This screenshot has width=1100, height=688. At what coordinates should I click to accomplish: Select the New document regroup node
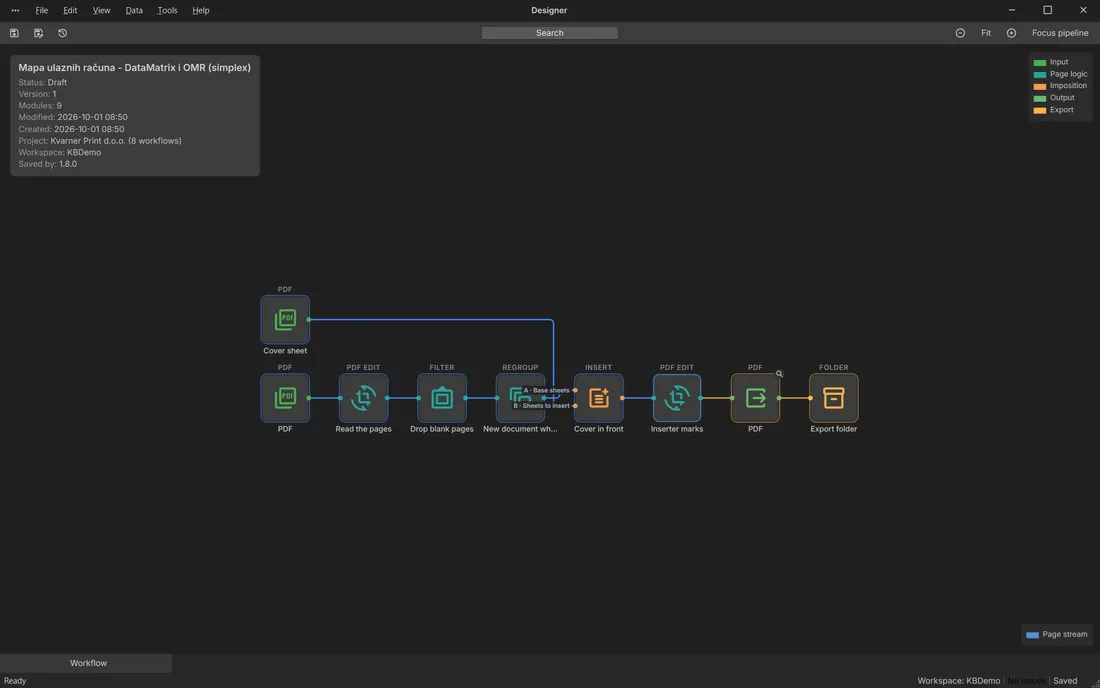tap(520, 398)
